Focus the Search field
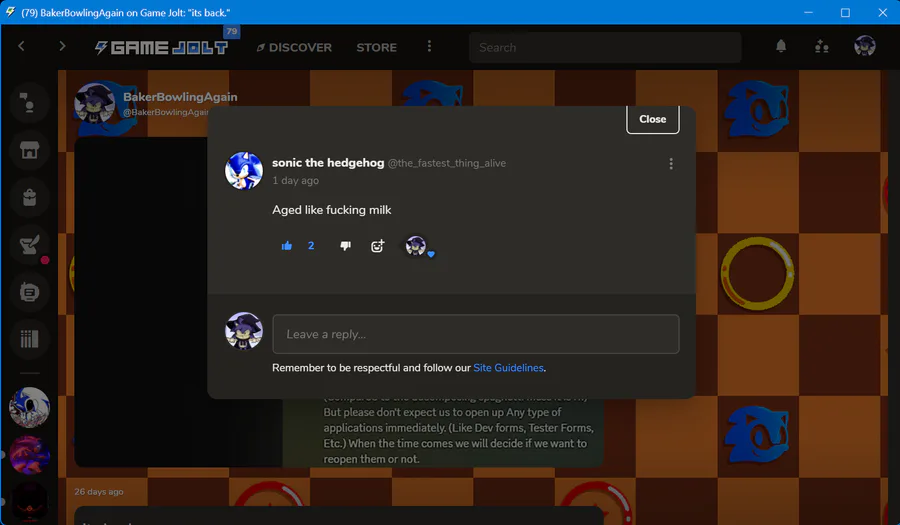This screenshot has width=900, height=525. point(605,48)
